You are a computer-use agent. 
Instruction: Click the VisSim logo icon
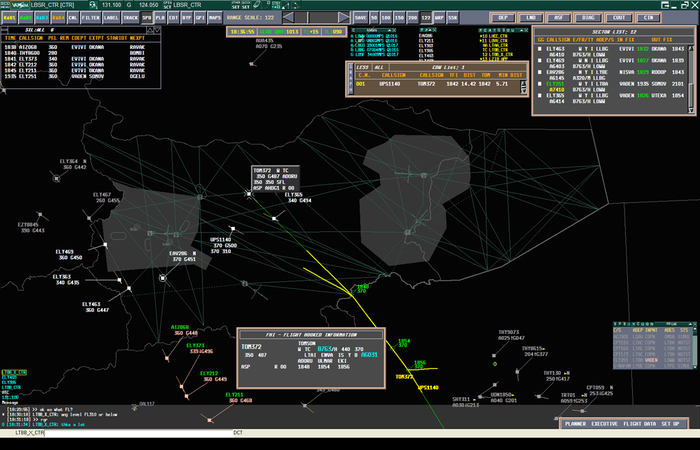pos(19,5)
